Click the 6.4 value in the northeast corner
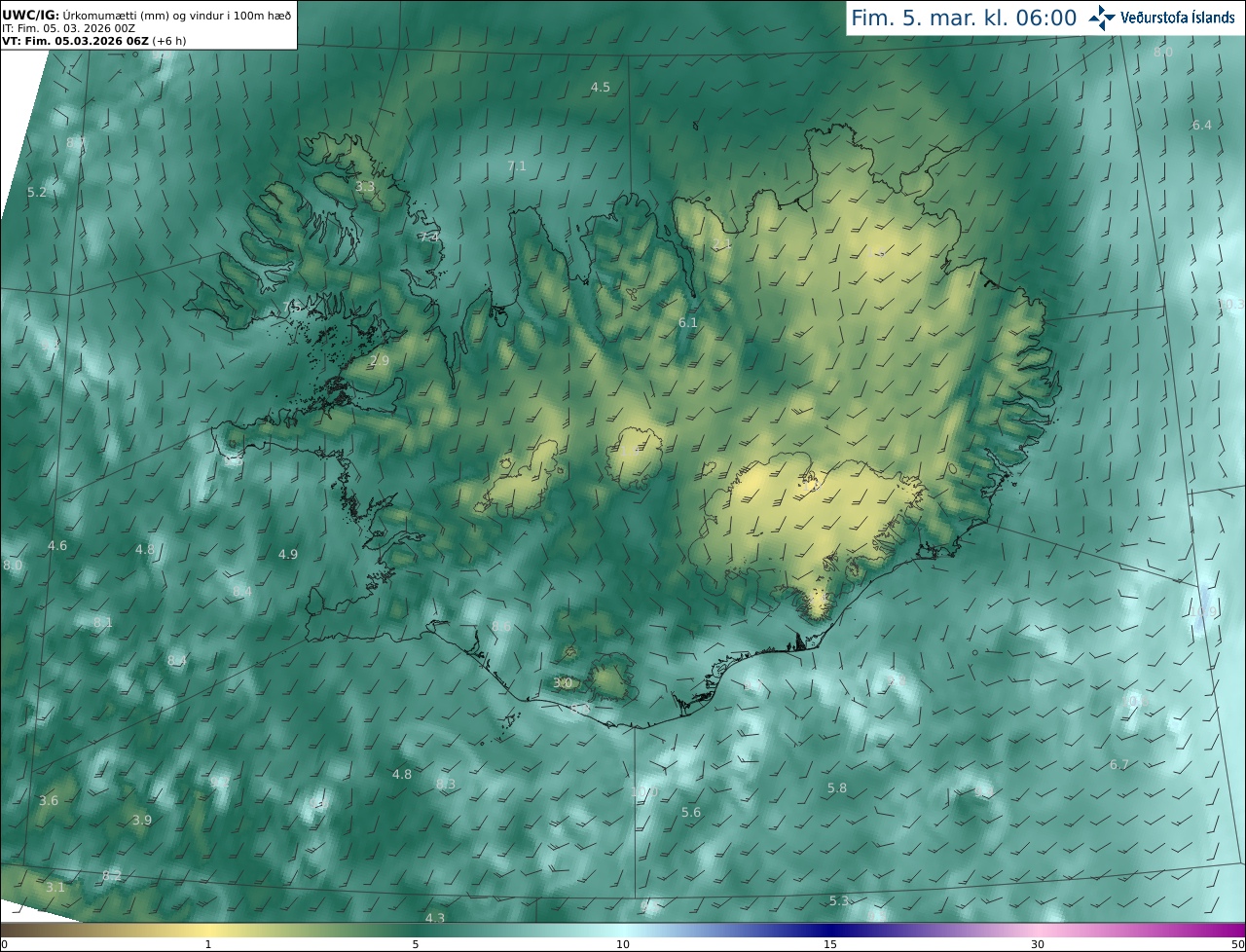1246x952 pixels. (x=1202, y=125)
